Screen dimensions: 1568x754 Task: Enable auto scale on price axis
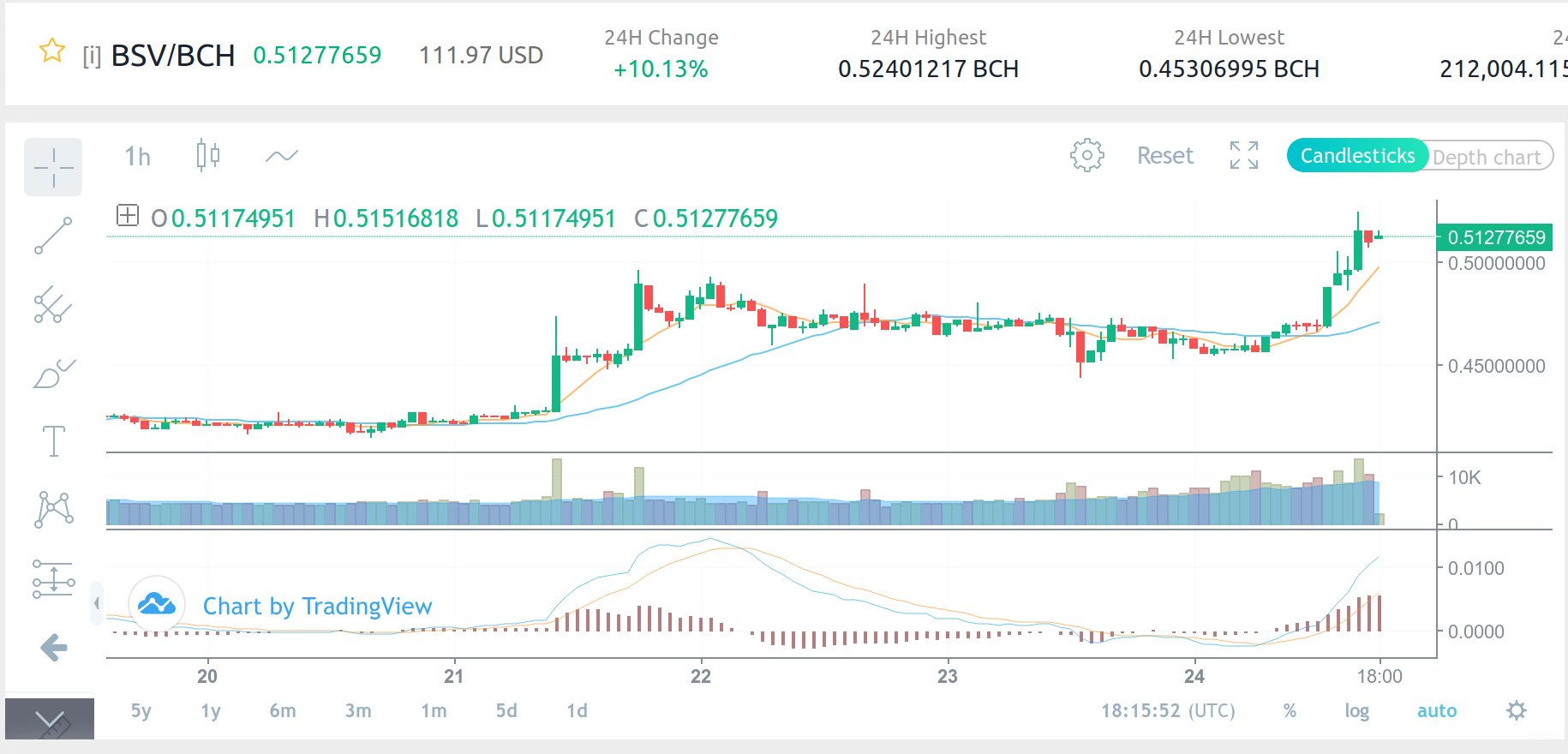[1437, 710]
